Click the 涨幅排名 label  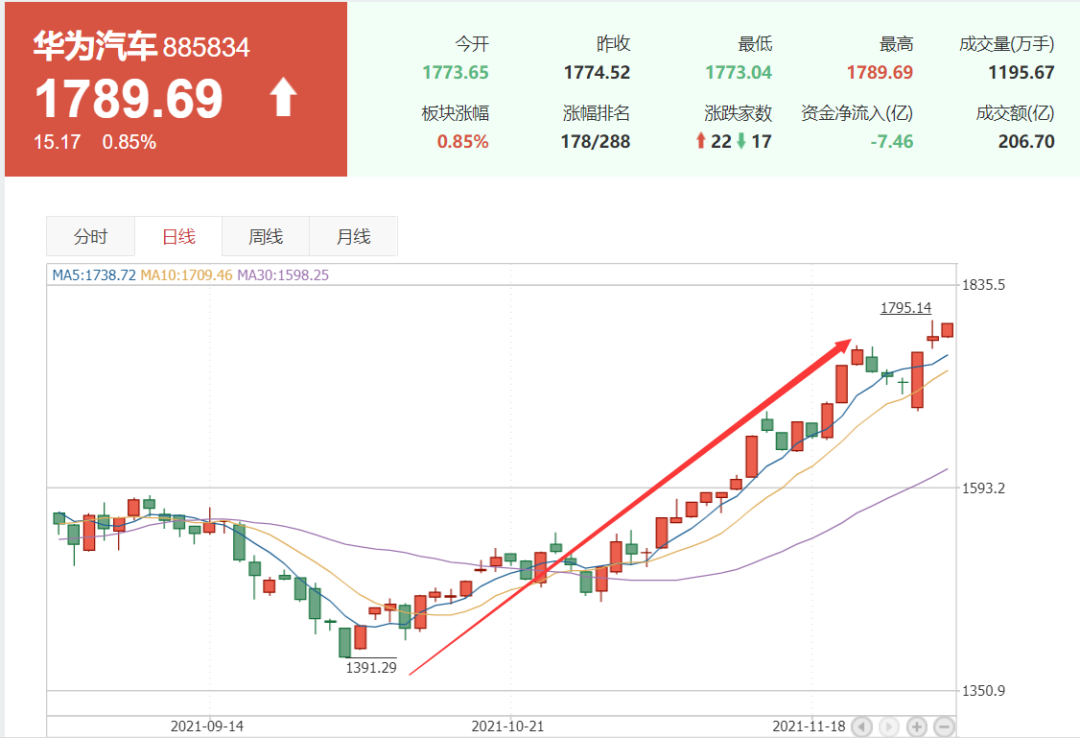coord(596,113)
